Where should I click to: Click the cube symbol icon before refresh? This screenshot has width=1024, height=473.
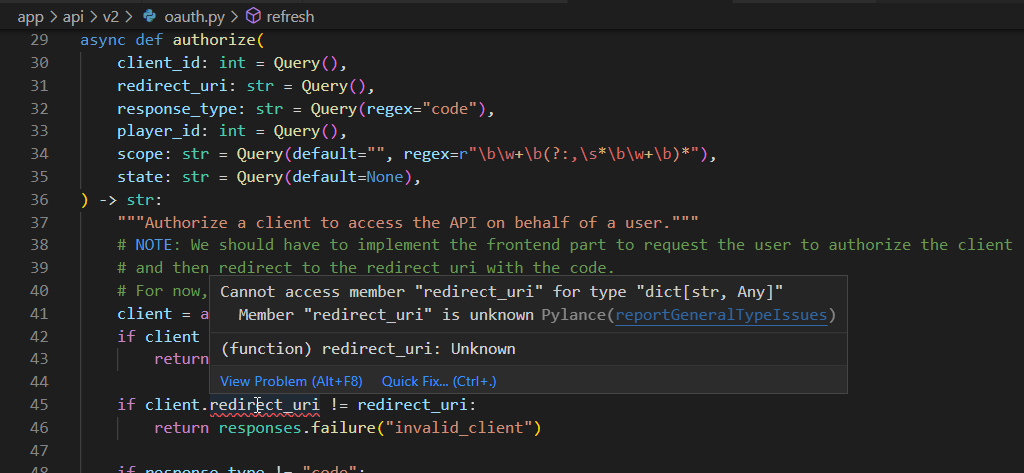tap(253, 15)
